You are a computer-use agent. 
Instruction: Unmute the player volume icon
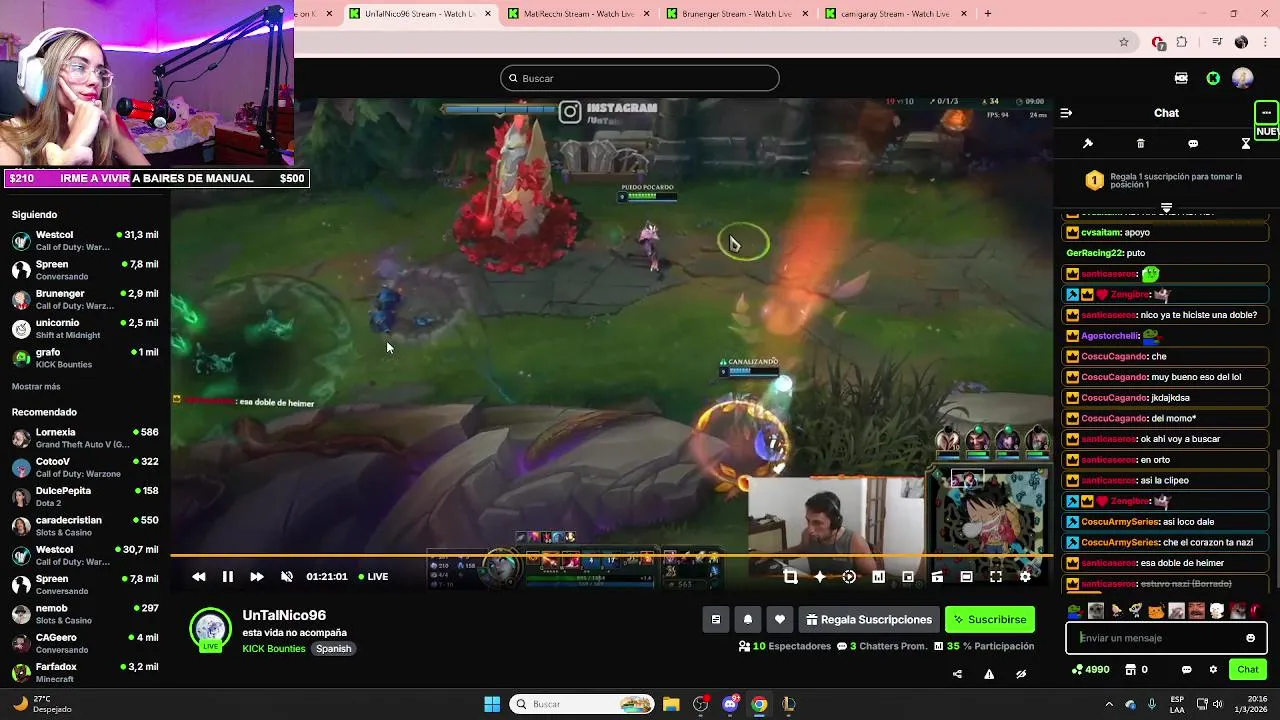pos(287,577)
